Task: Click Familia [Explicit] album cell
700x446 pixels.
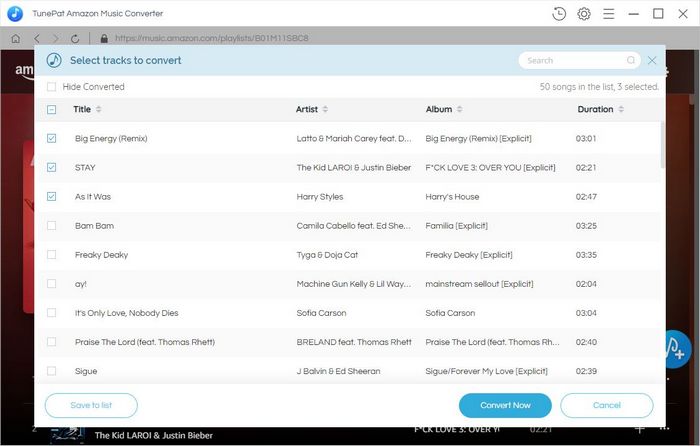Action: click(456, 225)
